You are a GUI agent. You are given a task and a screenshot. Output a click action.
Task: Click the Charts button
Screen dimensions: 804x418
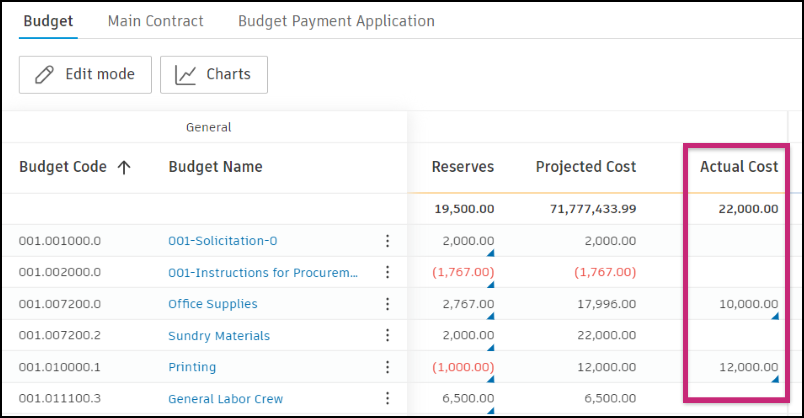[x=213, y=75]
